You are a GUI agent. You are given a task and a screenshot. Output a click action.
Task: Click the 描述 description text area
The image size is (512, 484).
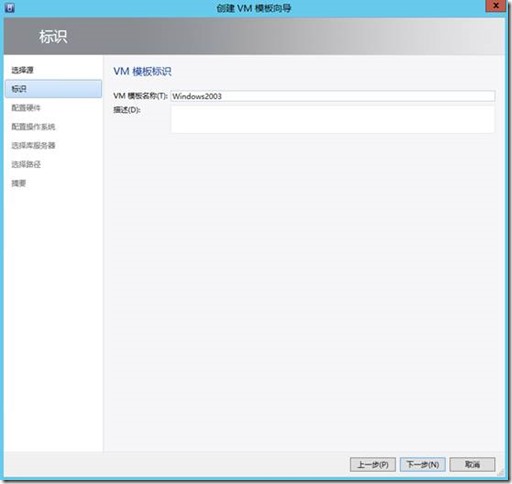(x=333, y=119)
